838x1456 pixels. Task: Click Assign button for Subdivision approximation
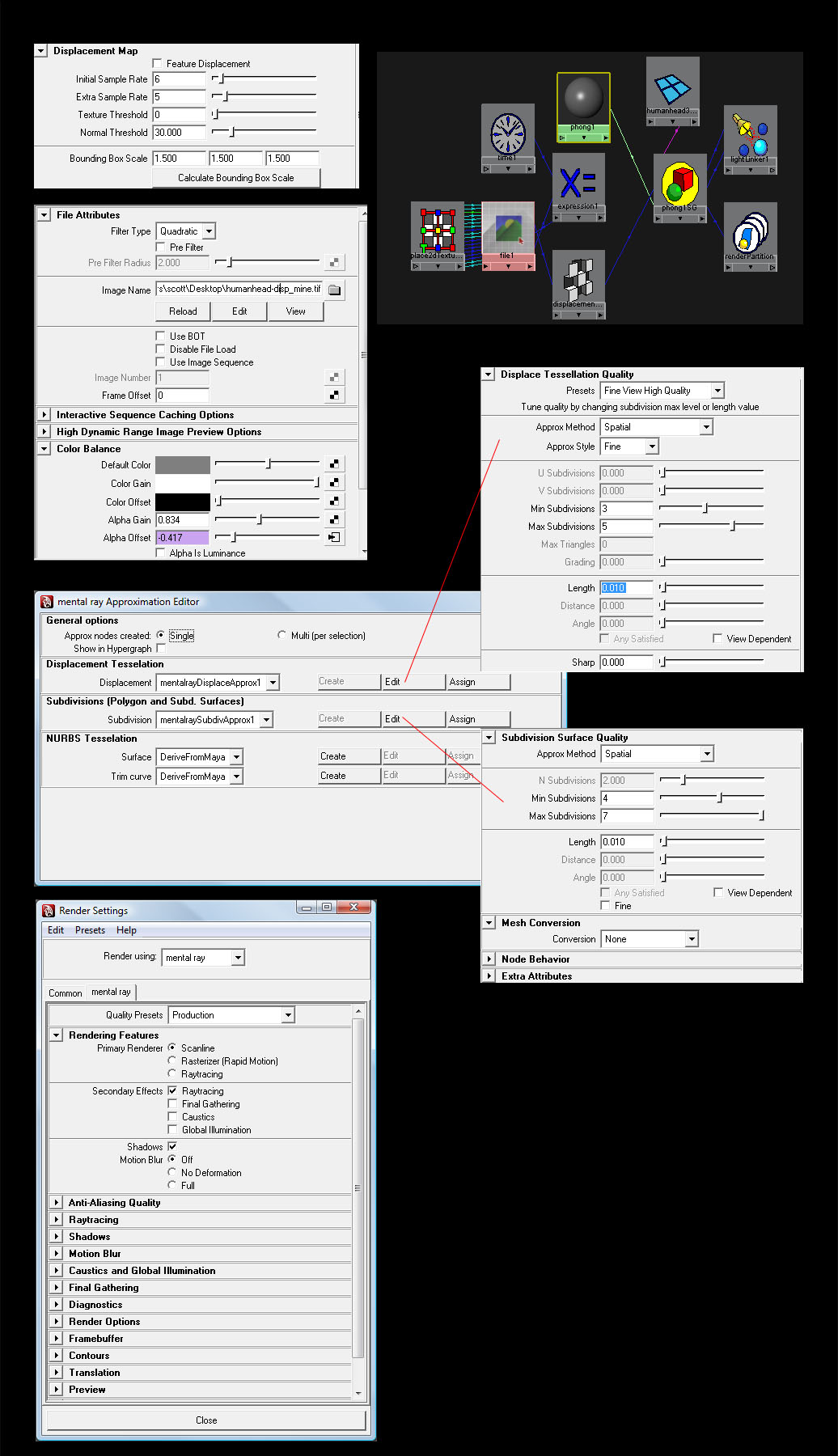[479, 719]
